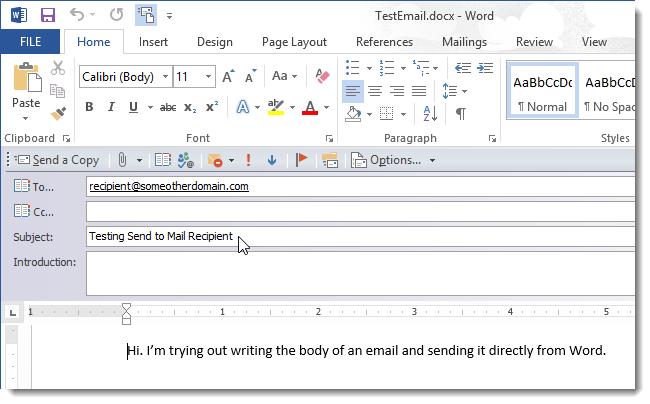Click the Sort A to Z icon
Image resolution: width=650 pixels, height=404 pixels.
[x=430, y=113]
